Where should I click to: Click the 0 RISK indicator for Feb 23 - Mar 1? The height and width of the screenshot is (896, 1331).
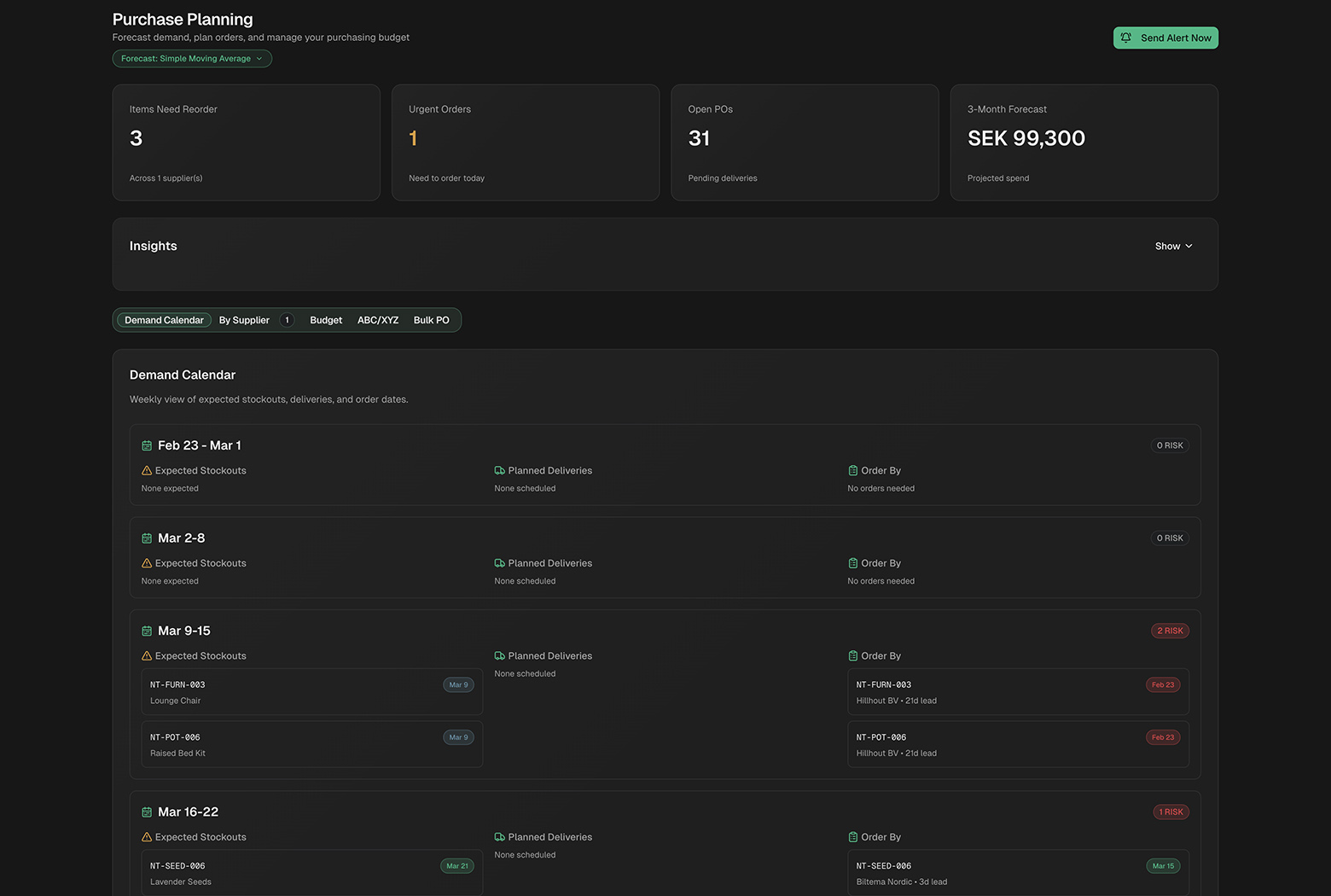pos(1169,445)
